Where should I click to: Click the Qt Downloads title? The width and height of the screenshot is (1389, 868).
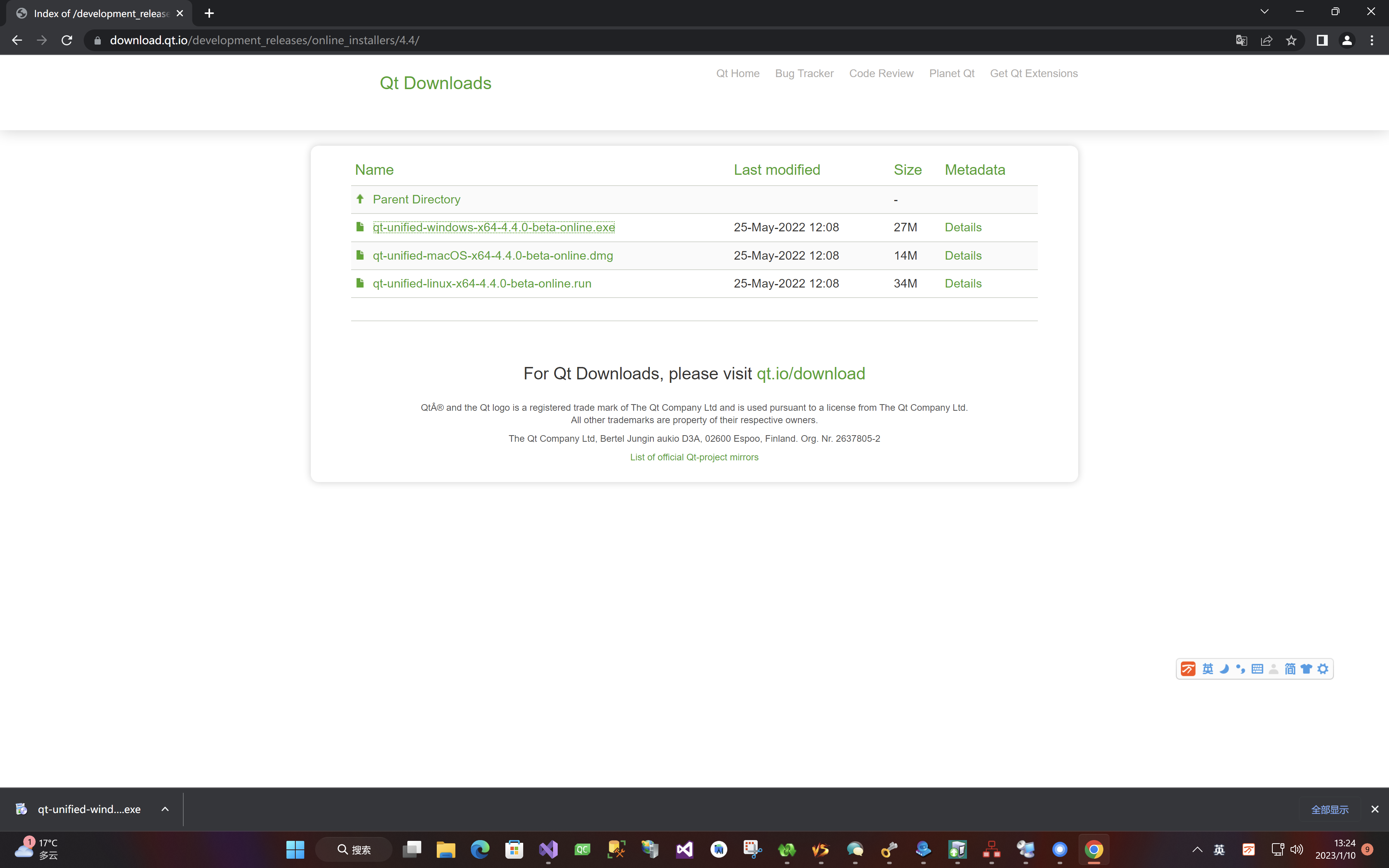point(435,83)
